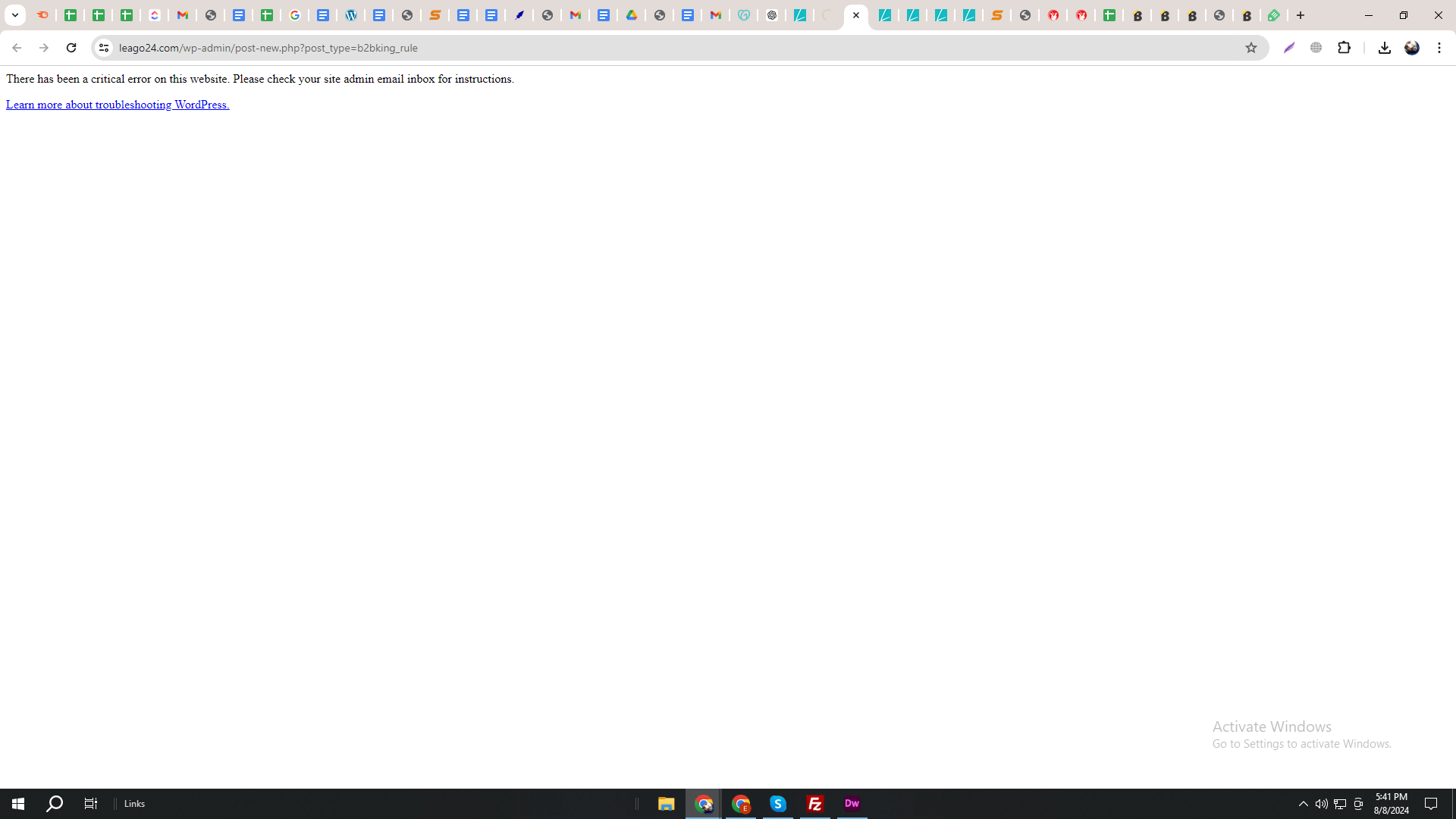Open Task View

point(91,804)
